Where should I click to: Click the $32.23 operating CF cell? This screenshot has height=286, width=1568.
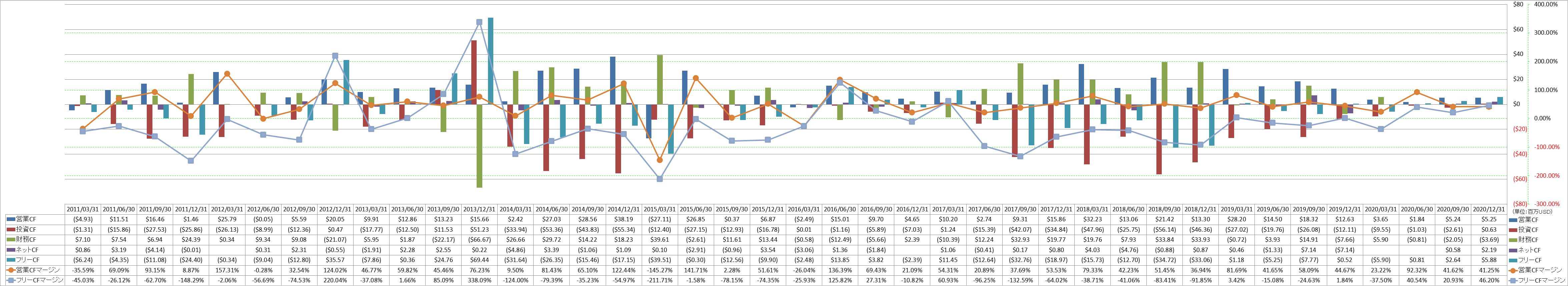click(x=1093, y=219)
